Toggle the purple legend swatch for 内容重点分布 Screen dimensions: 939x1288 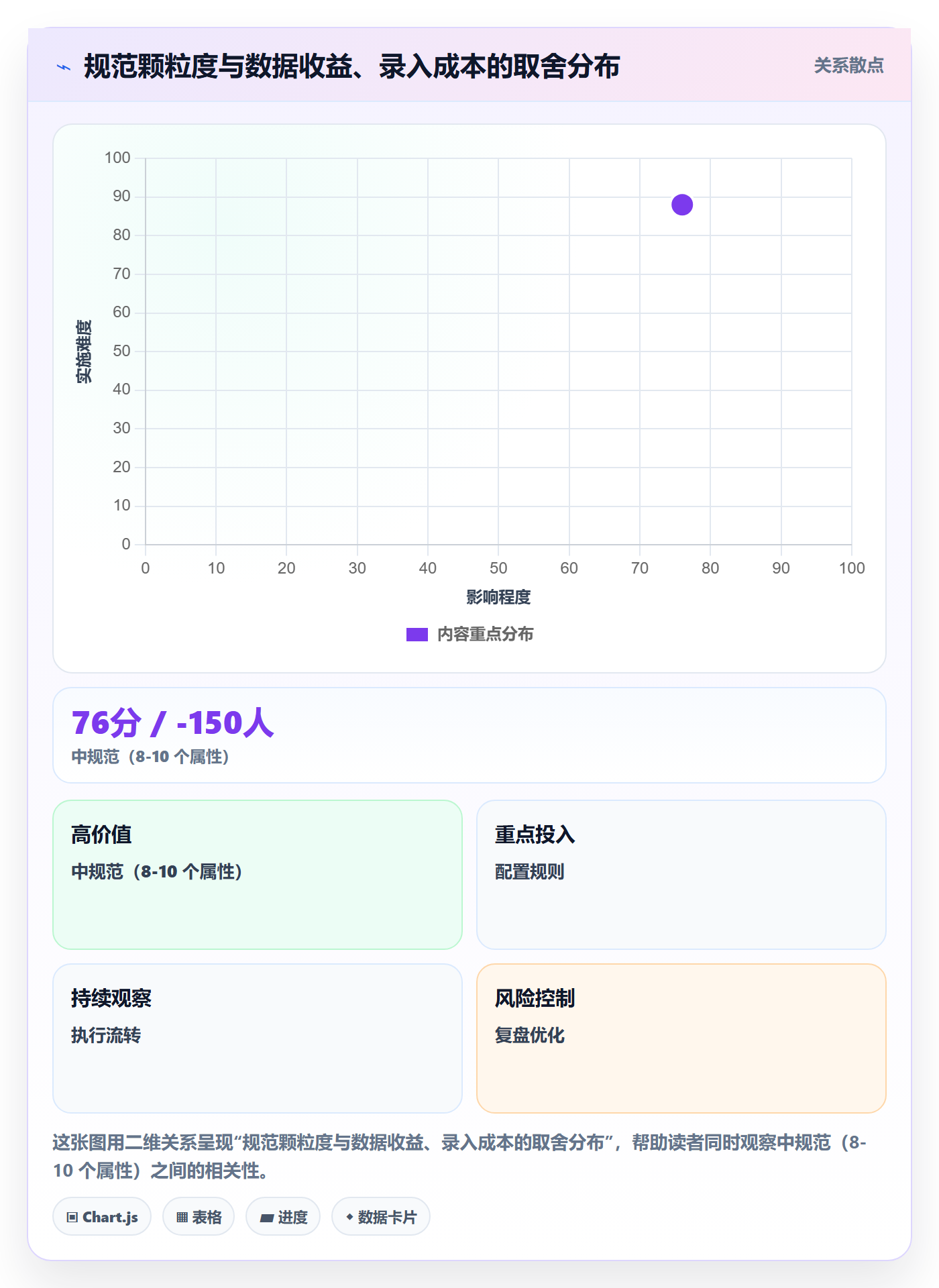point(417,635)
